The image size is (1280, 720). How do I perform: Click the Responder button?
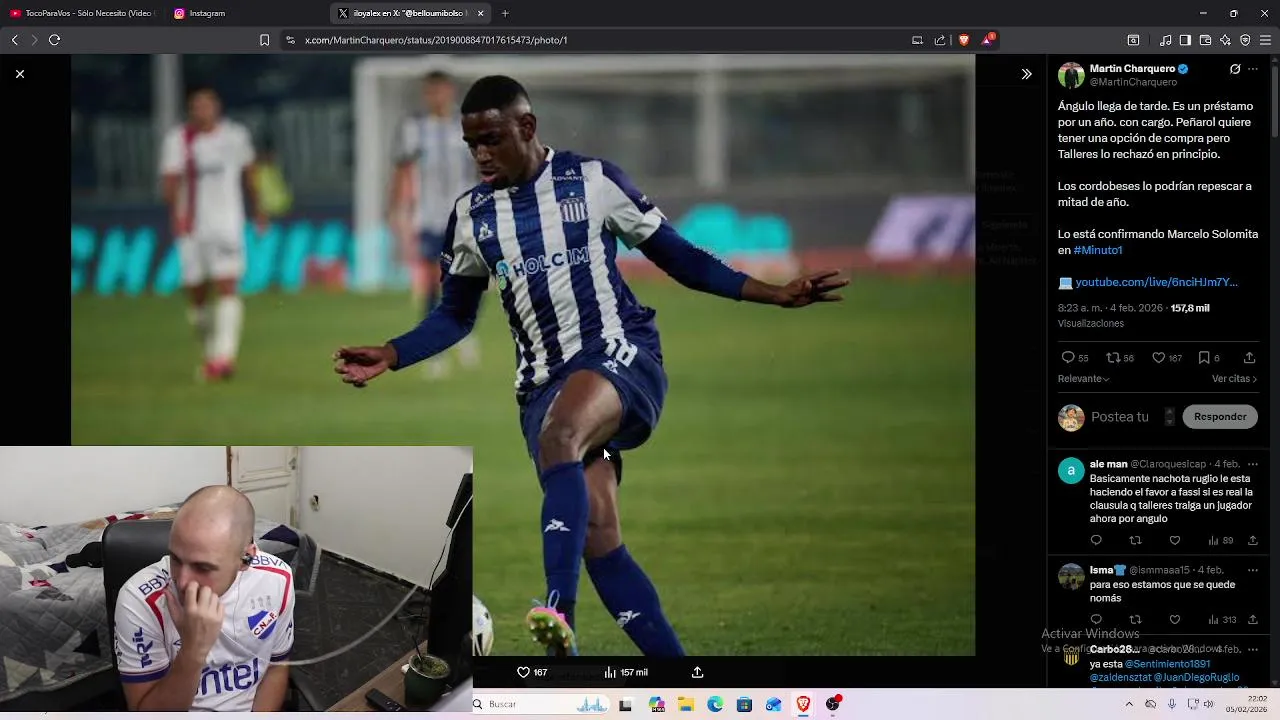click(x=1220, y=417)
